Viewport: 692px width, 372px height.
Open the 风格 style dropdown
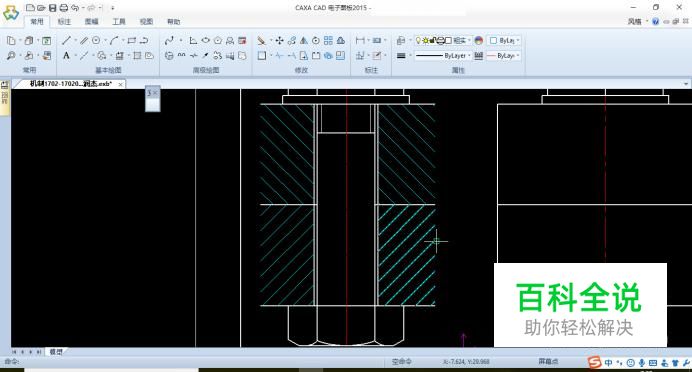point(637,21)
